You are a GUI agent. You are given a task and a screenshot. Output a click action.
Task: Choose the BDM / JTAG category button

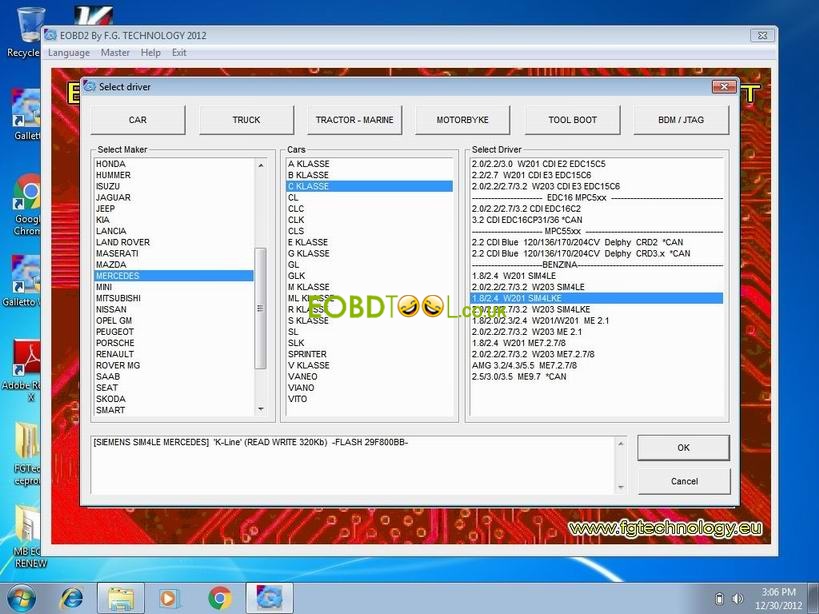coord(681,120)
